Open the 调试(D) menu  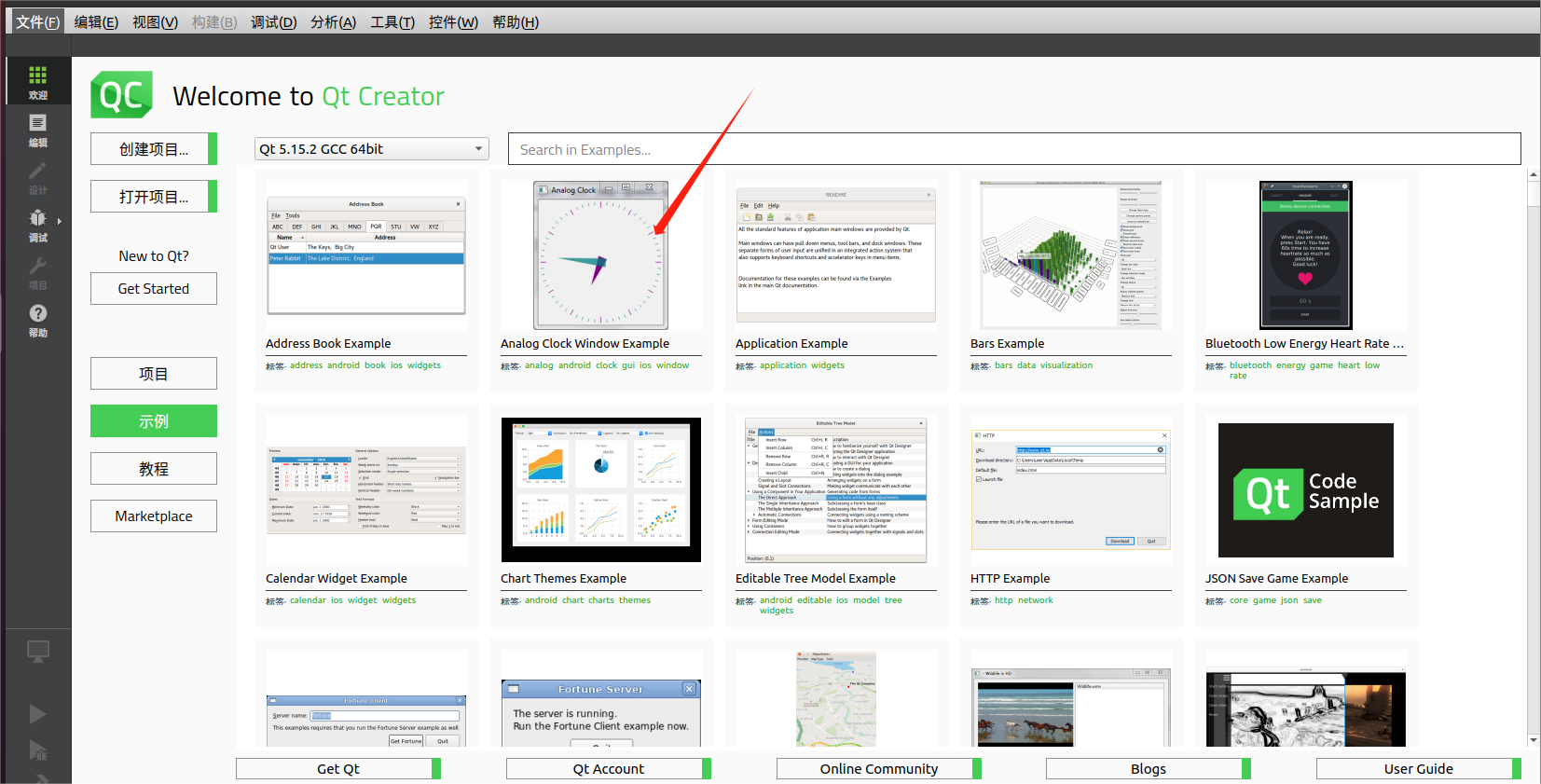(x=273, y=21)
